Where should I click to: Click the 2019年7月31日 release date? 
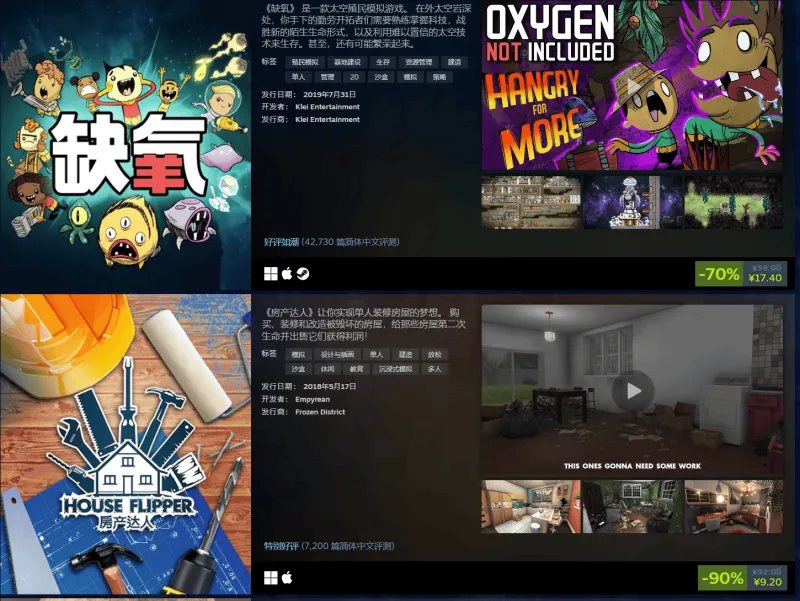pyautogui.click(x=329, y=94)
